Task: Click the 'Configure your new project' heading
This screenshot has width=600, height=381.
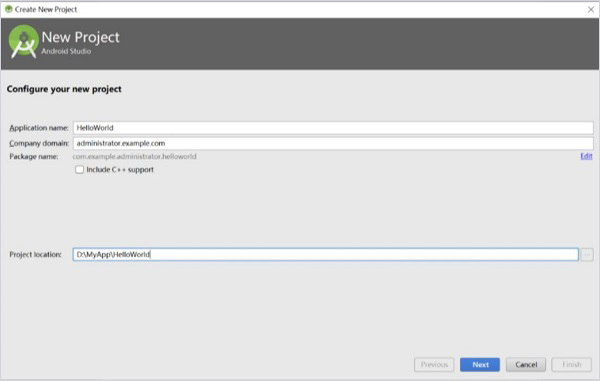Action: pos(64,89)
